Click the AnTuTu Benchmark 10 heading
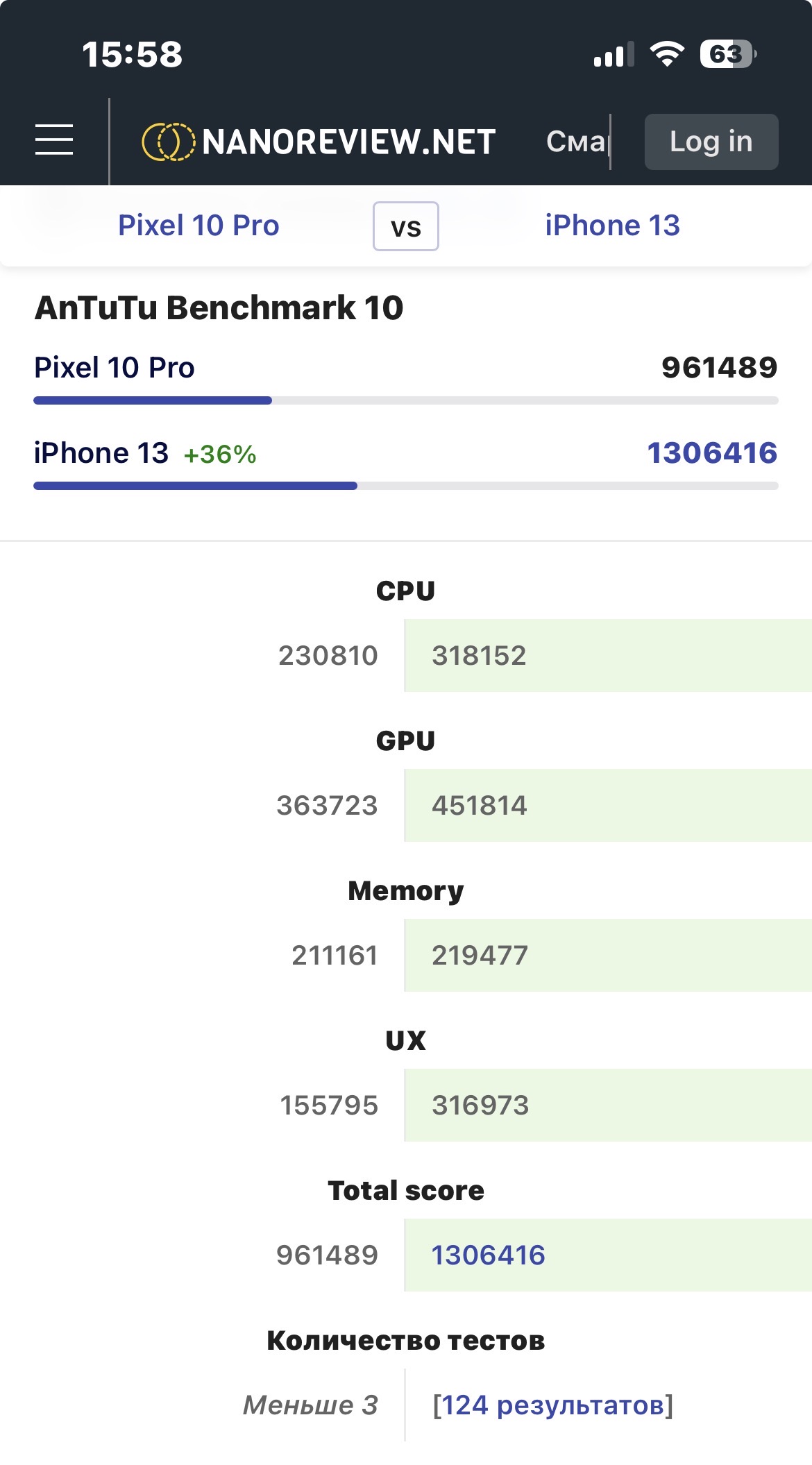The image size is (812, 1465). [x=219, y=307]
